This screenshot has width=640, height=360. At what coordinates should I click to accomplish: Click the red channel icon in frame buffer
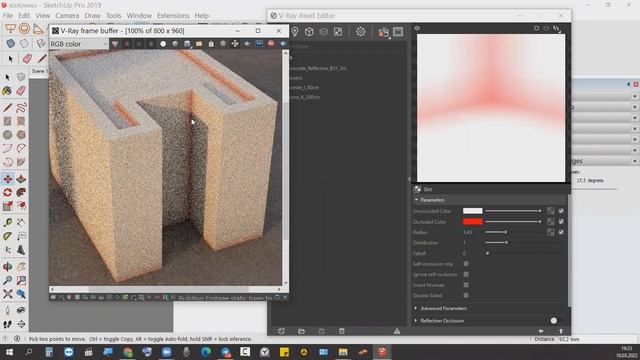[x=127, y=44]
